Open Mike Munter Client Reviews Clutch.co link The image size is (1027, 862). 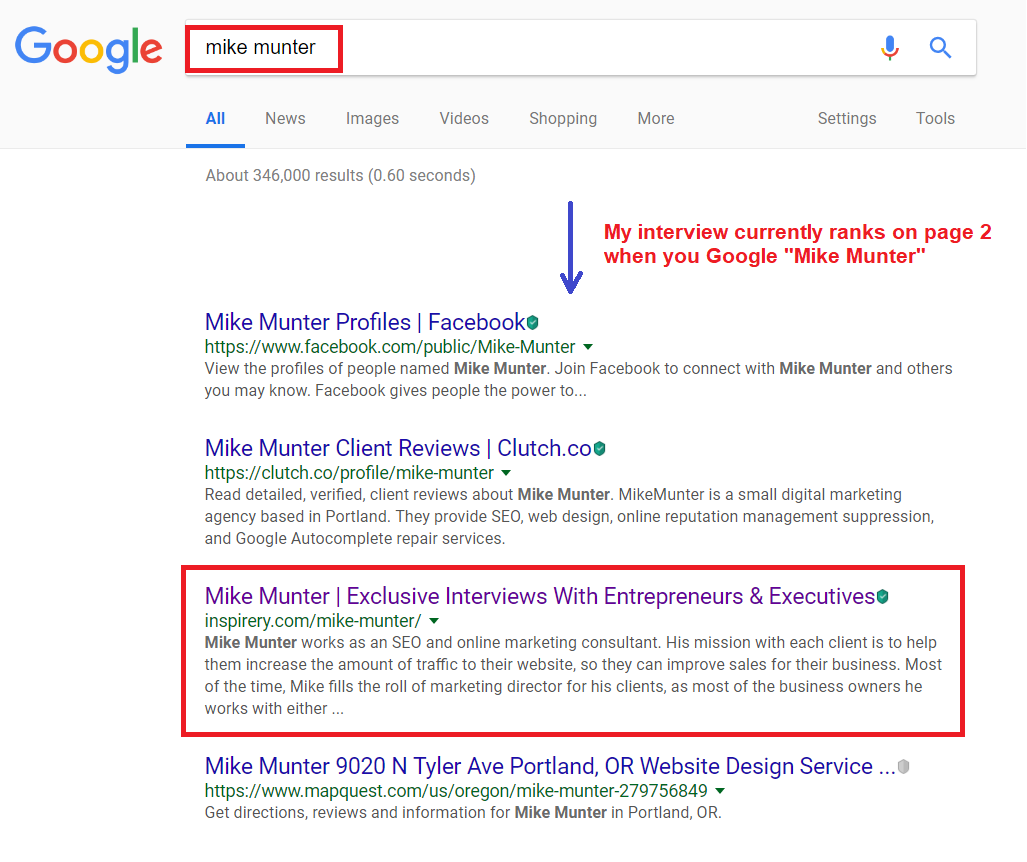[x=398, y=449]
